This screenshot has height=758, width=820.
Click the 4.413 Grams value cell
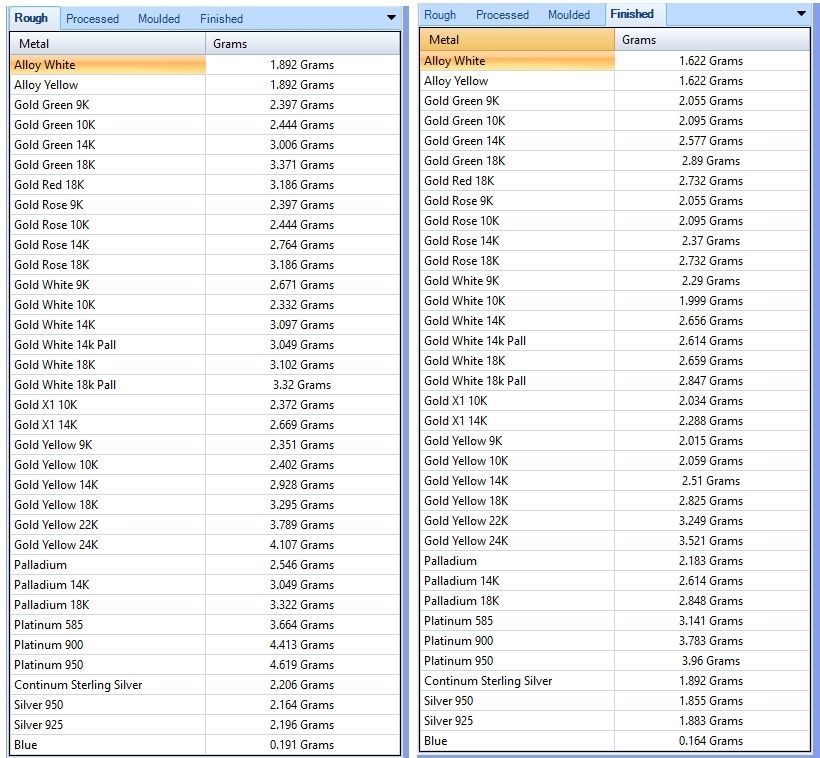click(303, 645)
